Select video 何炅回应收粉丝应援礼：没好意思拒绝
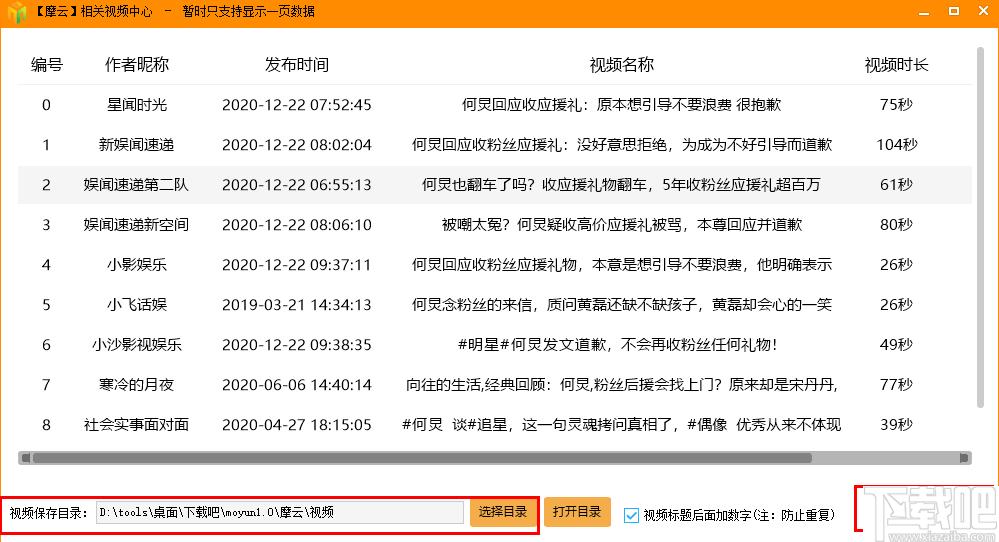Image resolution: width=999 pixels, height=542 pixels. click(621, 145)
